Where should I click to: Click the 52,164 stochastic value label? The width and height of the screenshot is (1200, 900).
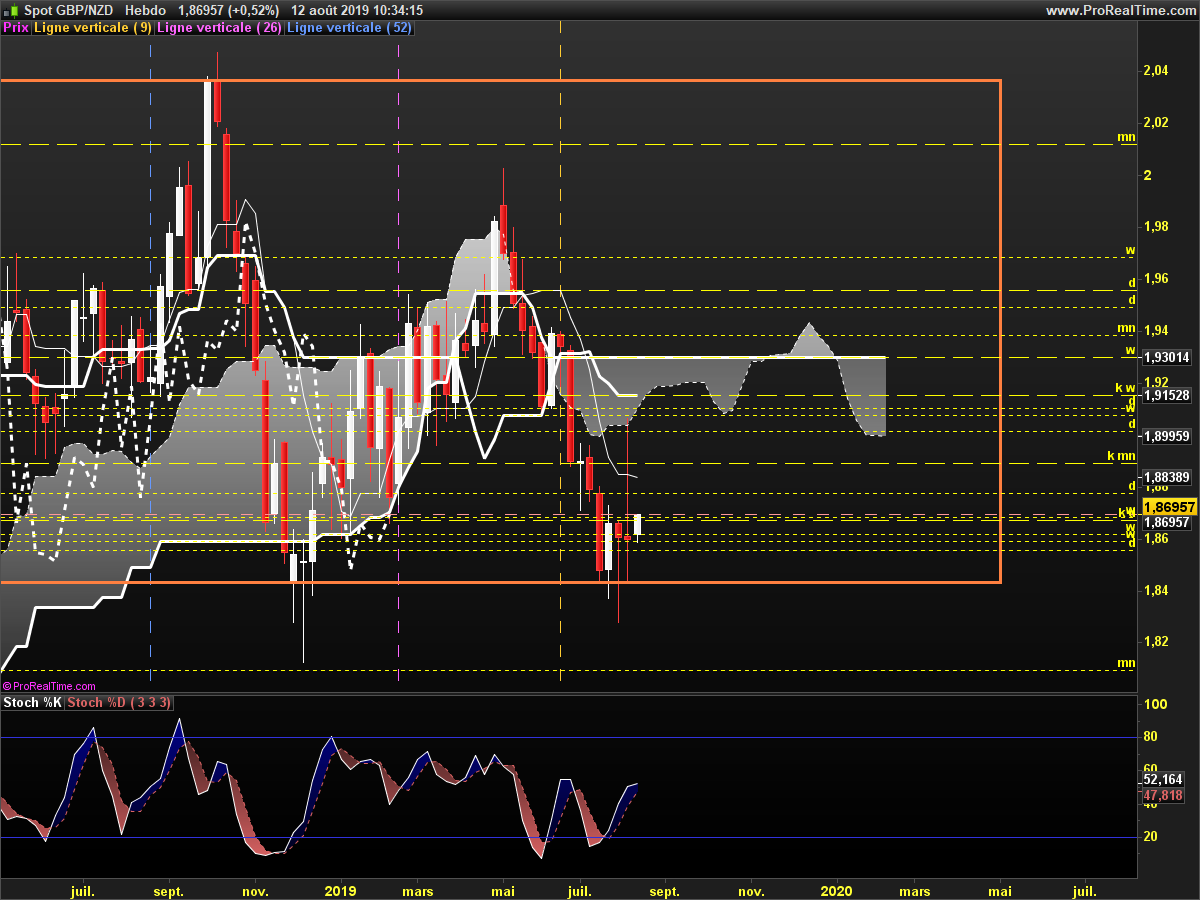coord(1162,779)
